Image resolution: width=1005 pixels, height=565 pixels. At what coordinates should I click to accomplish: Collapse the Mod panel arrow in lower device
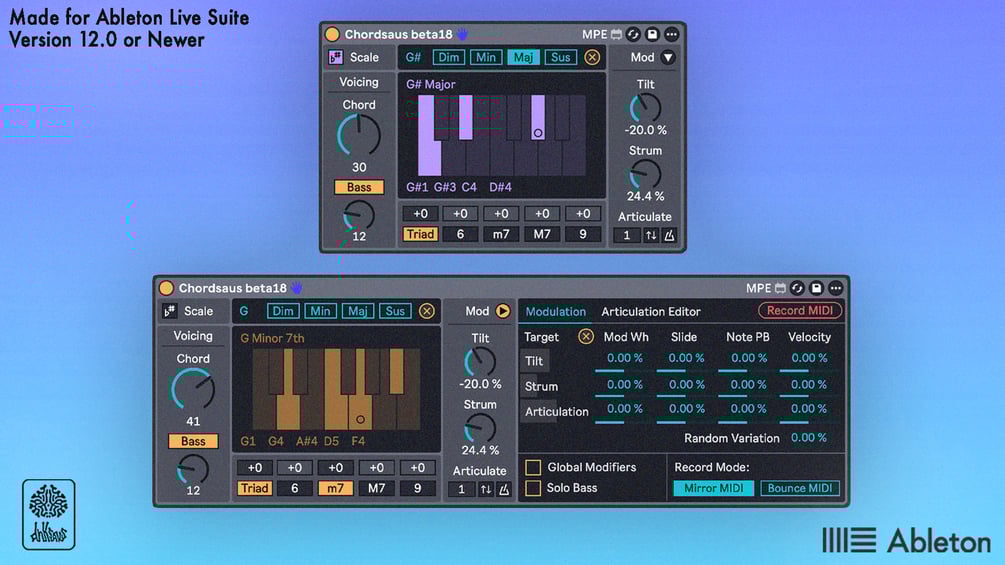click(x=502, y=311)
